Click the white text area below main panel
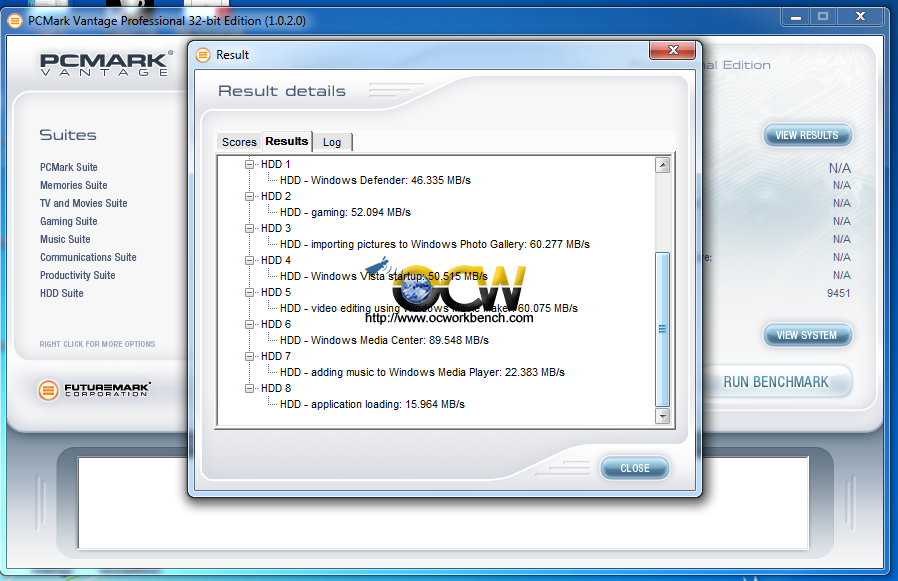Screen dimensions: 898x581 tap(443, 503)
